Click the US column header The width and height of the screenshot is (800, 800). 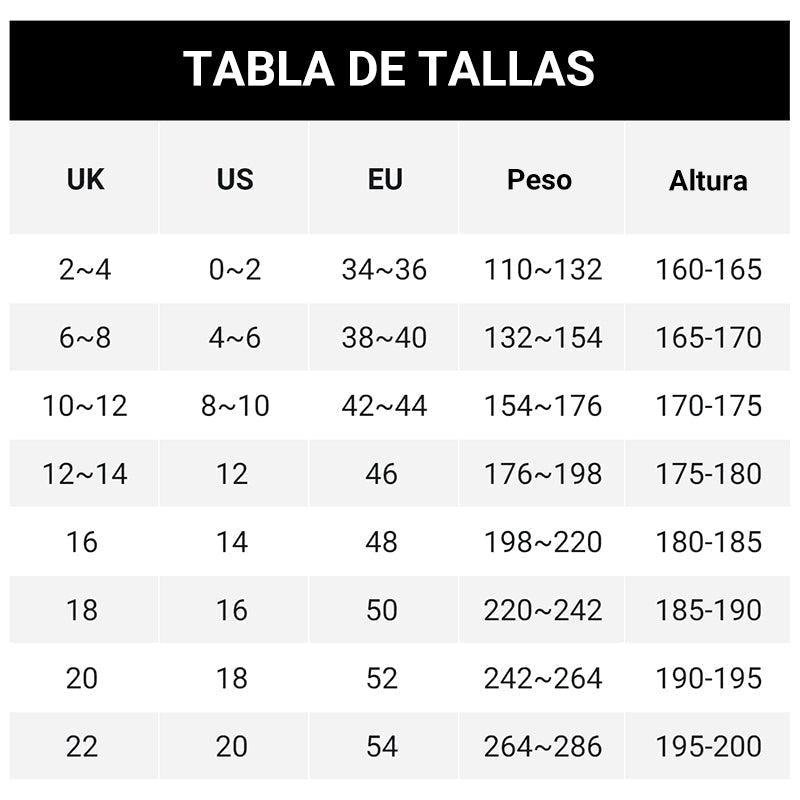point(235,180)
